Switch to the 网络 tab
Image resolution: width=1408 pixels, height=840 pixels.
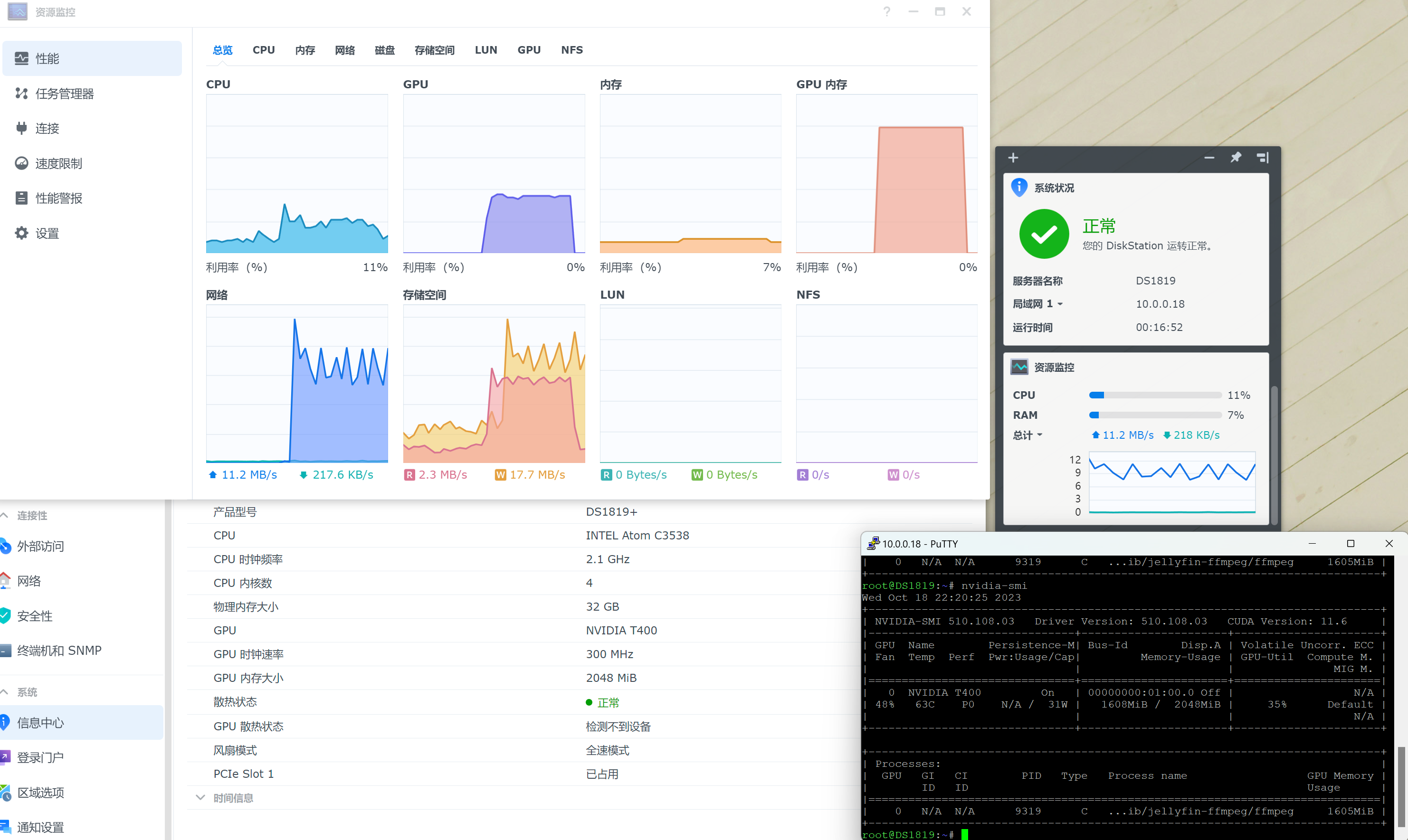345,50
